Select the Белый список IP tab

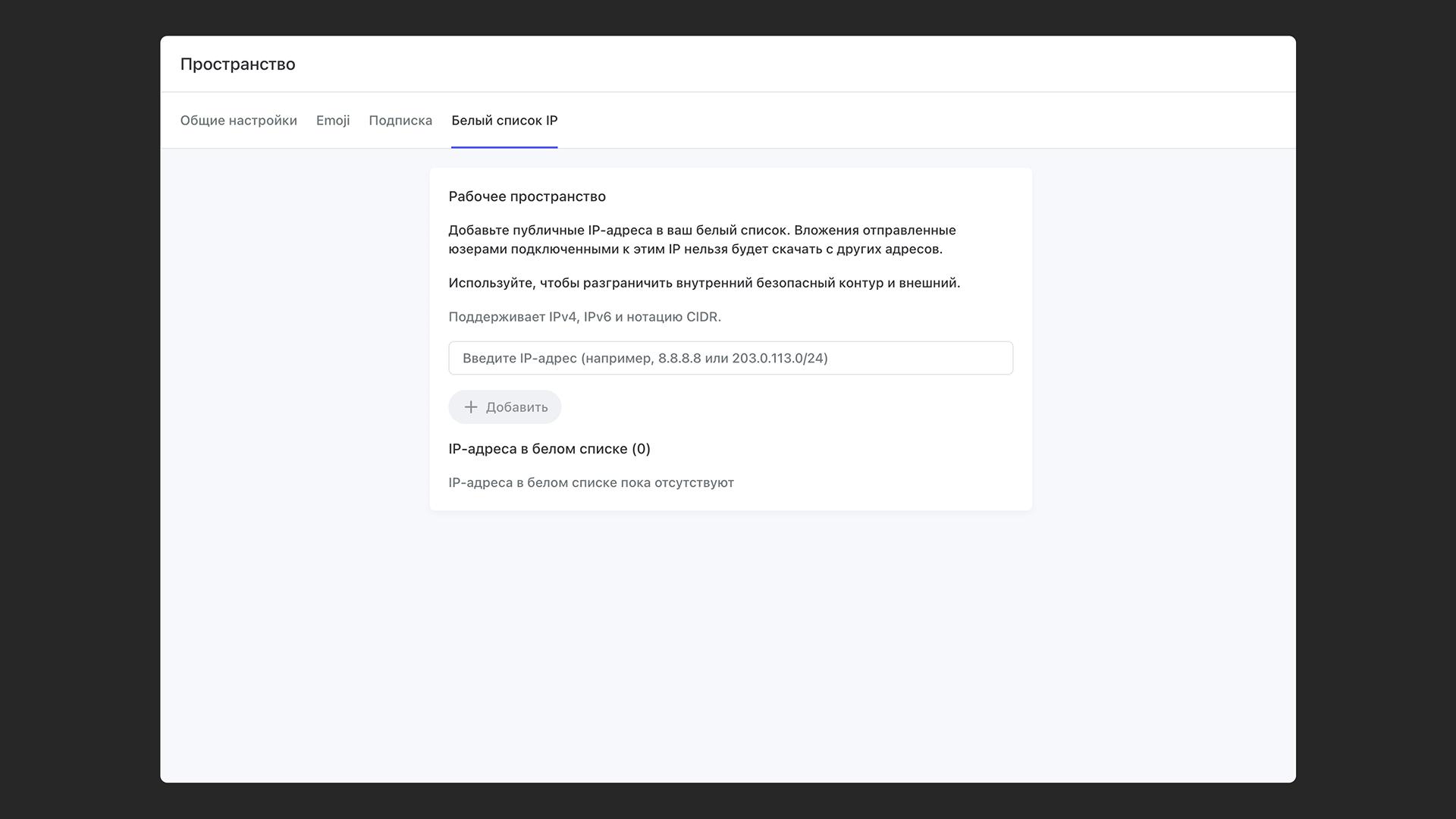(504, 121)
